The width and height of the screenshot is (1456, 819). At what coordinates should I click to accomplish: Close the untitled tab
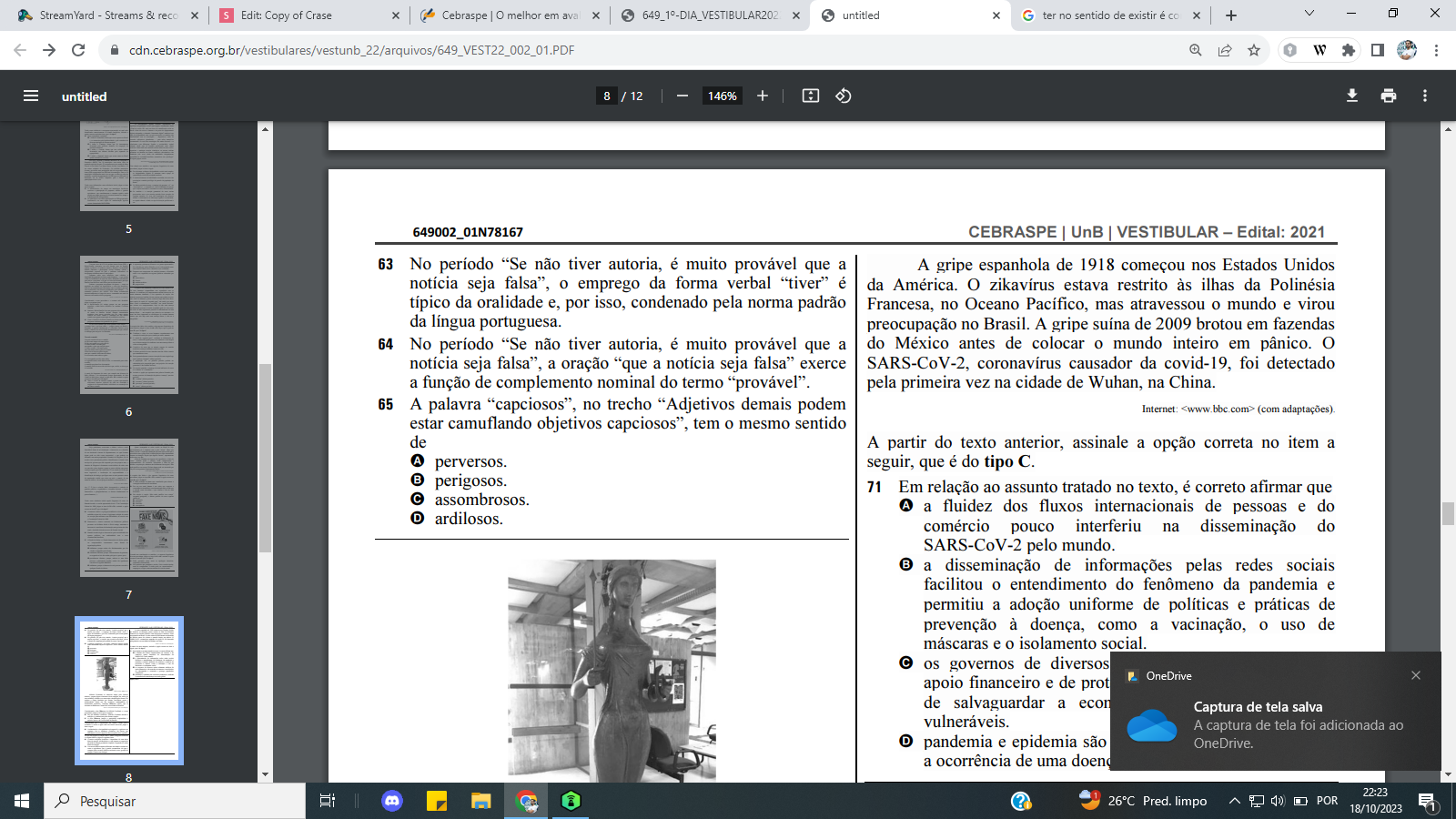point(996,15)
